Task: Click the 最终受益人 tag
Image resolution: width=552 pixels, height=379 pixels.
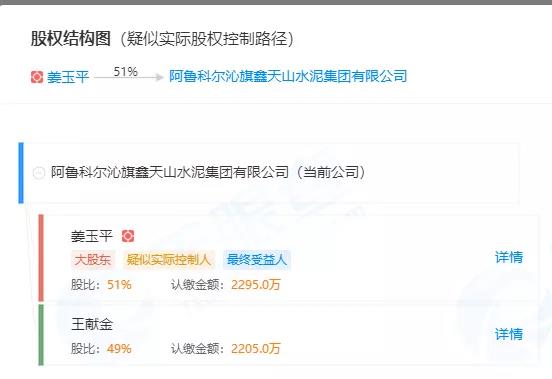Action: coord(257,260)
